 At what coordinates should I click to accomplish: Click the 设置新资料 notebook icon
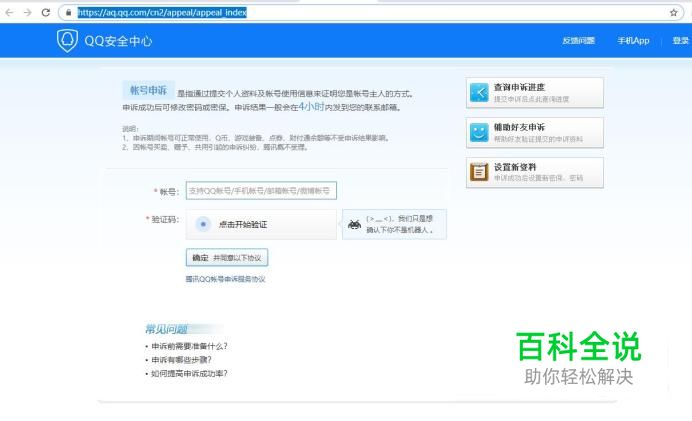(479, 172)
